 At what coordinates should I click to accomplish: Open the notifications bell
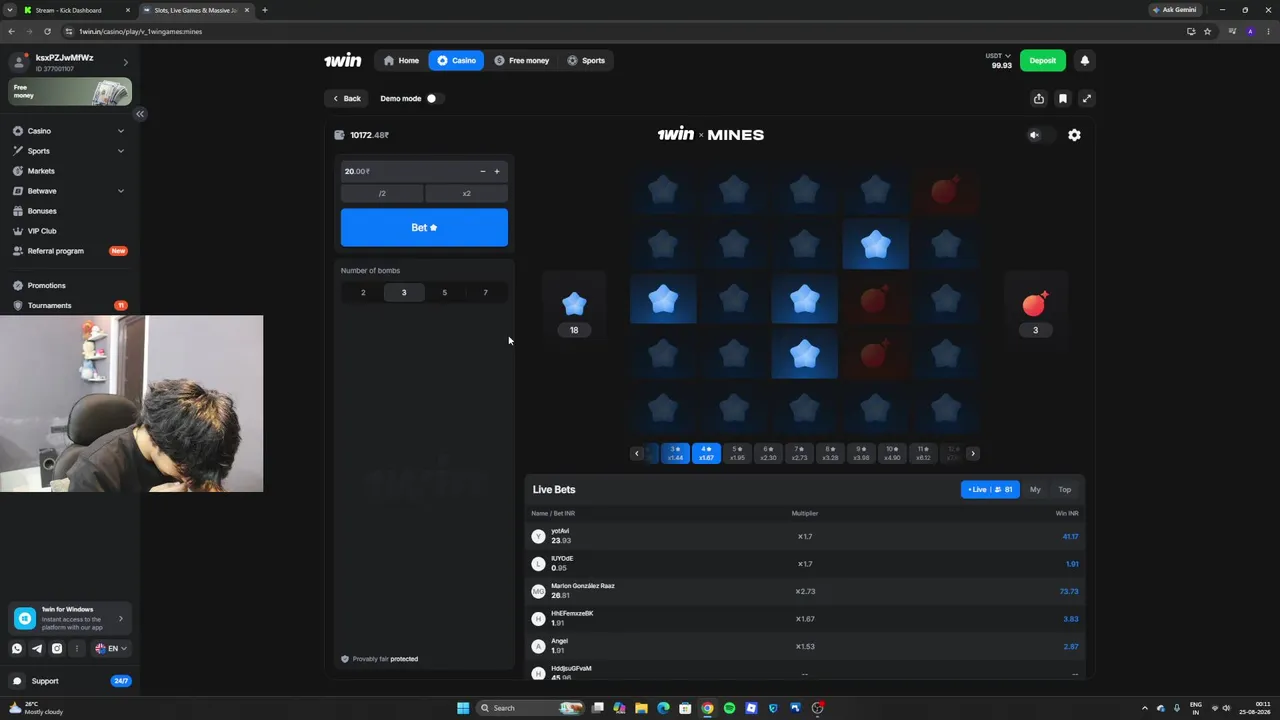[1085, 60]
